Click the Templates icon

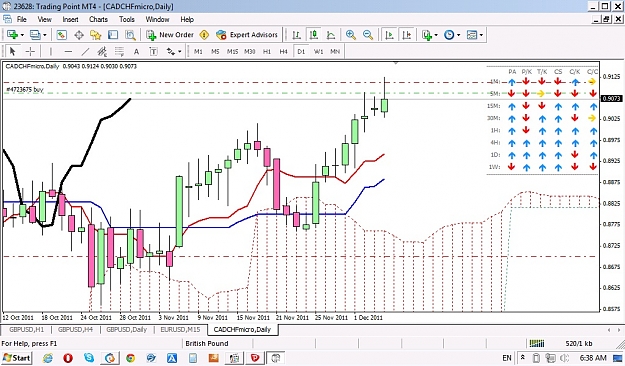[x=472, y=35]
